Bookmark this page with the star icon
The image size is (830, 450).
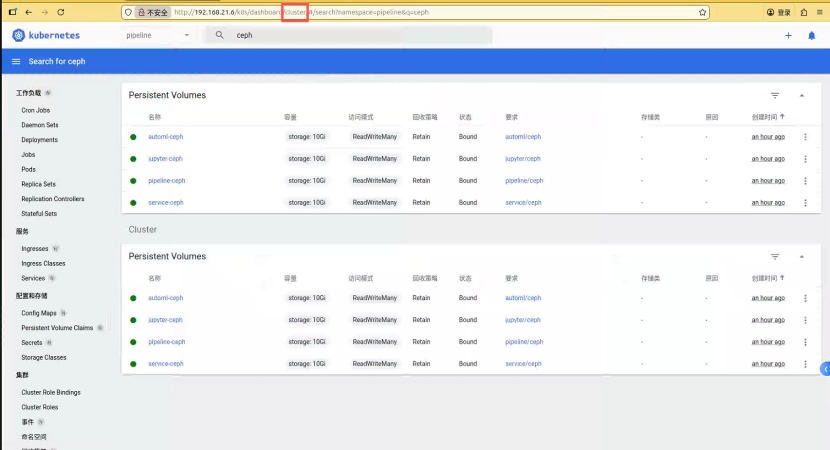click(x=702, y=12)
